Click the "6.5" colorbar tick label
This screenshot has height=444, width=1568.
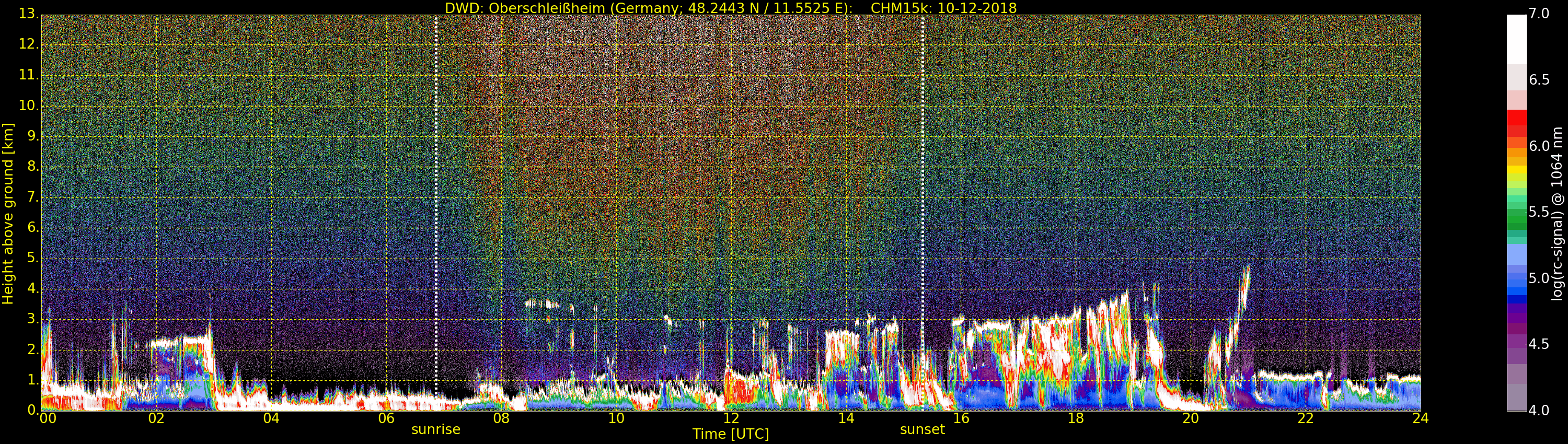pyautogui.click(x=1539, y=80)
